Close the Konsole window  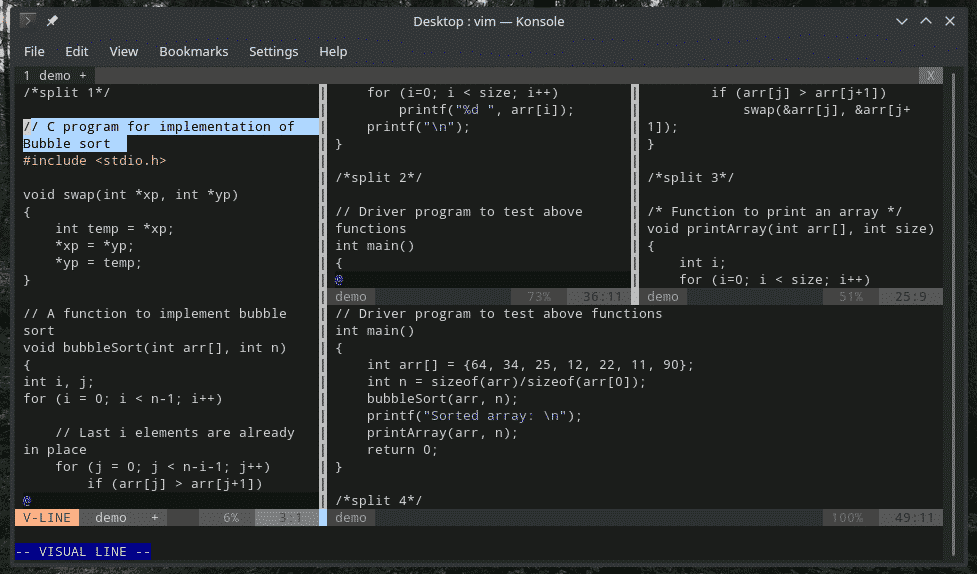(x=950, y=21)
